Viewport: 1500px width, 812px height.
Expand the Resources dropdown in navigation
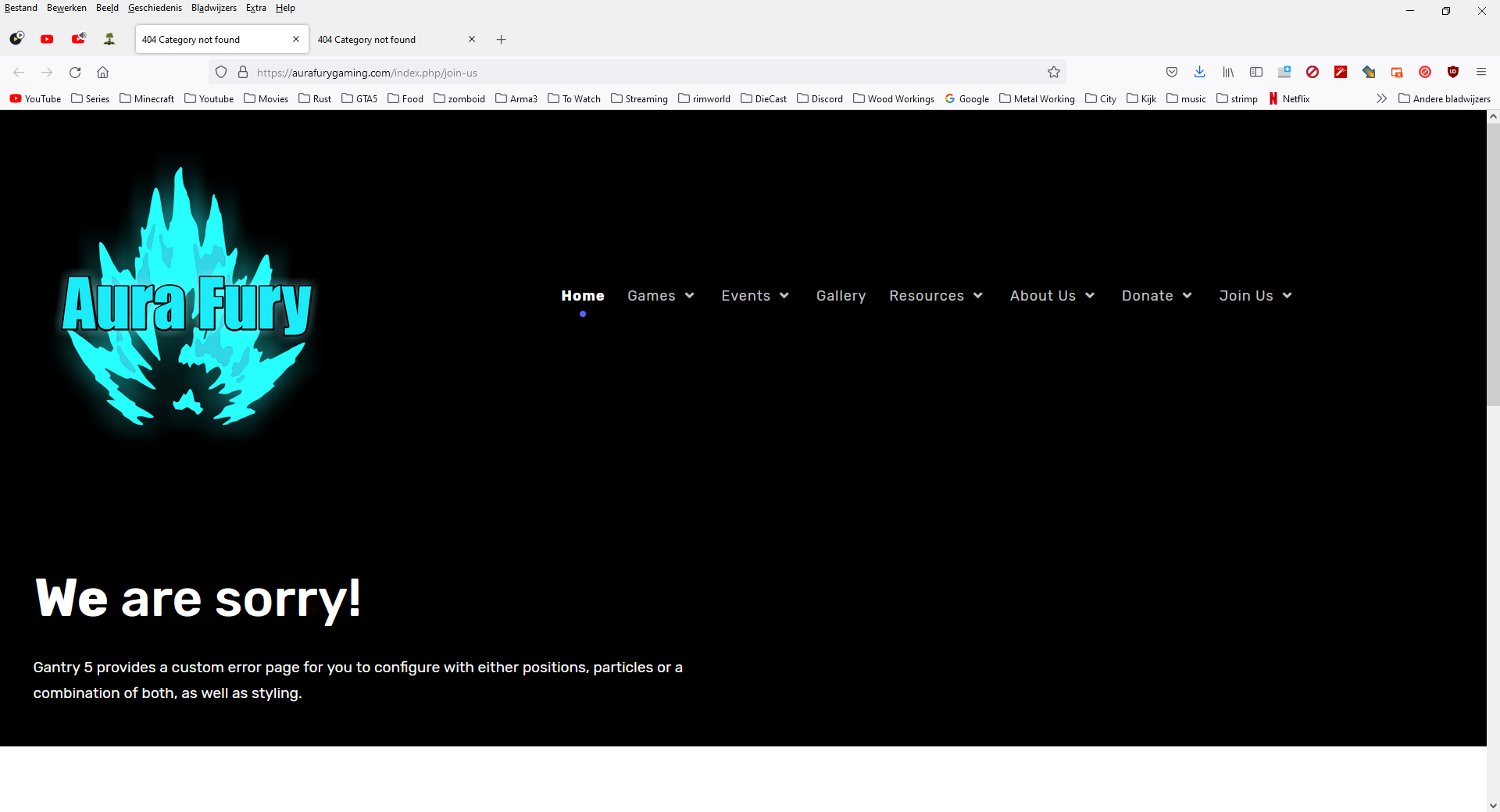pyautogui.click(x=935, y=296)
